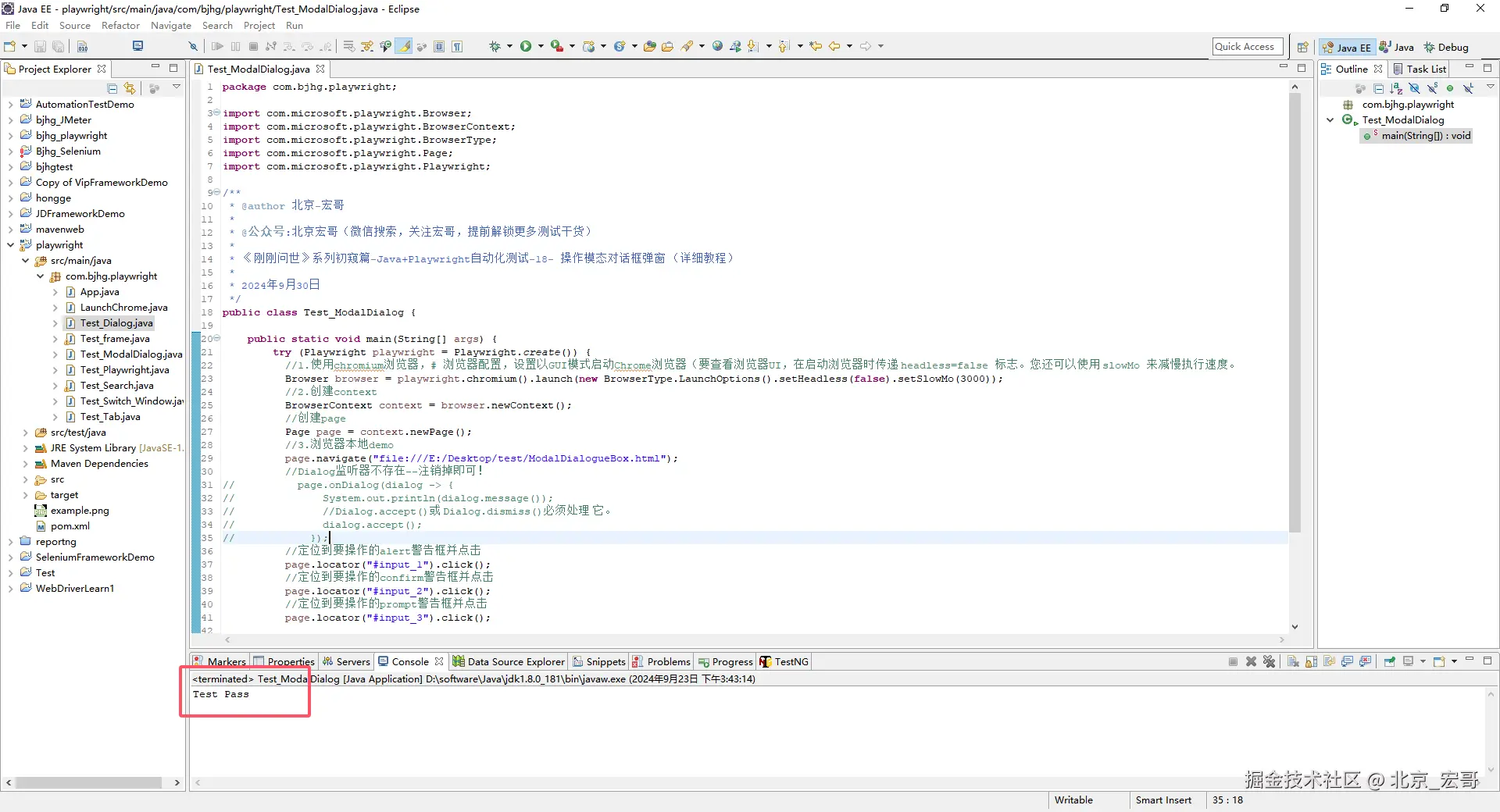This screenshot has height=812, width=1500.
Task: Toggle Mark Occurrences highlighter button
Action: [x=404, y=46]
